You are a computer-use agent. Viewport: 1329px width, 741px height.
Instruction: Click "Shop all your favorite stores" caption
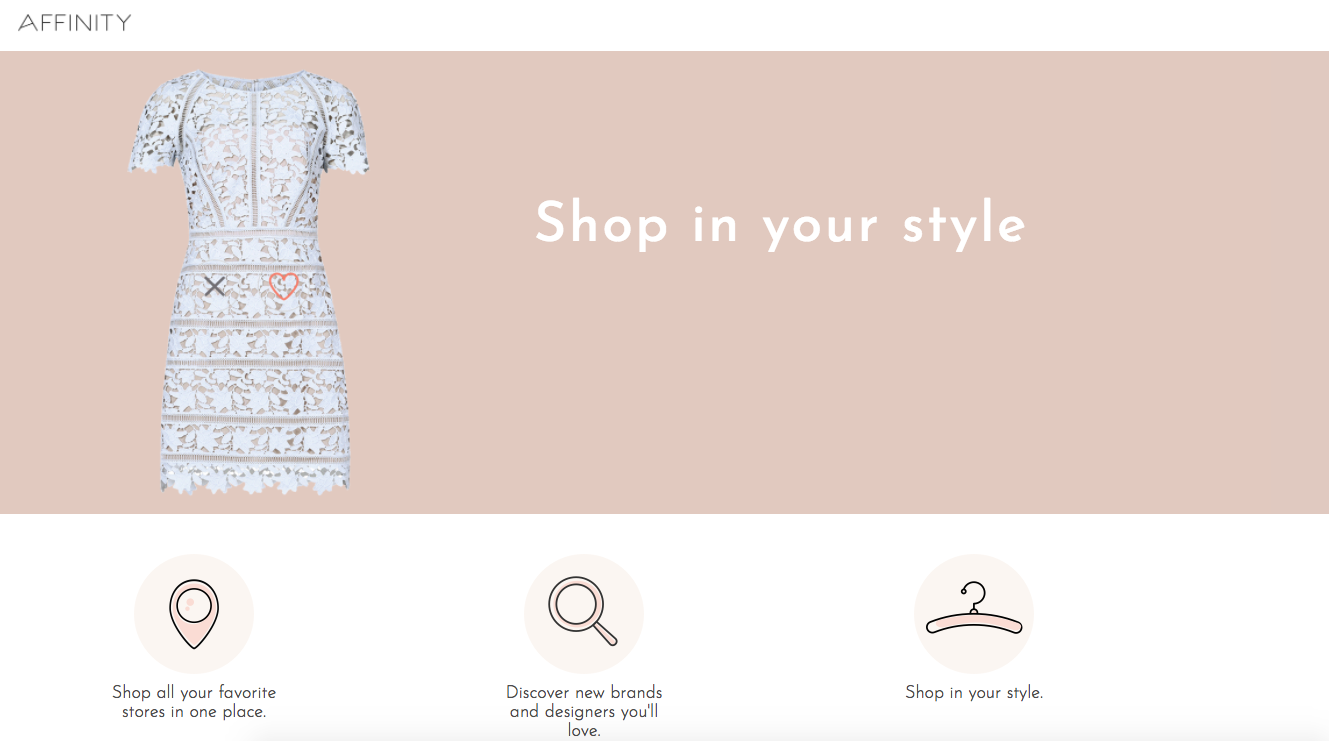click(x=194, y=702)
